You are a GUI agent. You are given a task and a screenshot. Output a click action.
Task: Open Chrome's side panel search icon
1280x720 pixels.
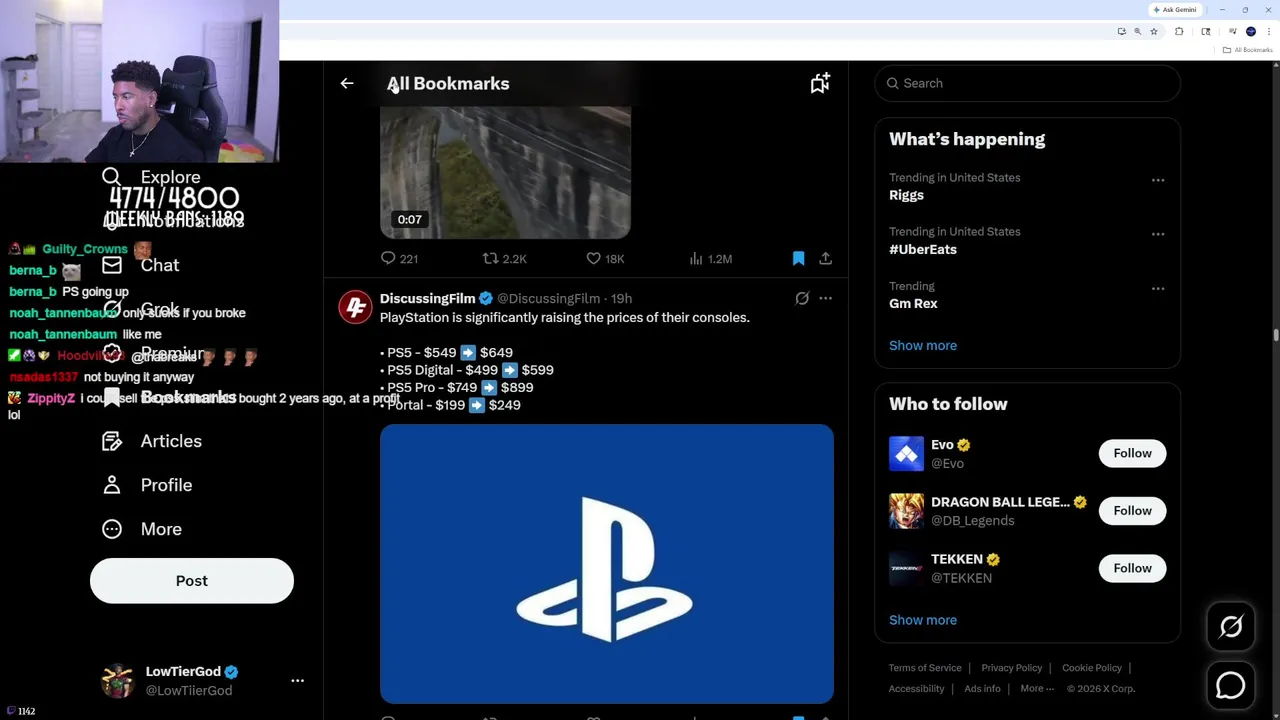[x=1206, y=31]
